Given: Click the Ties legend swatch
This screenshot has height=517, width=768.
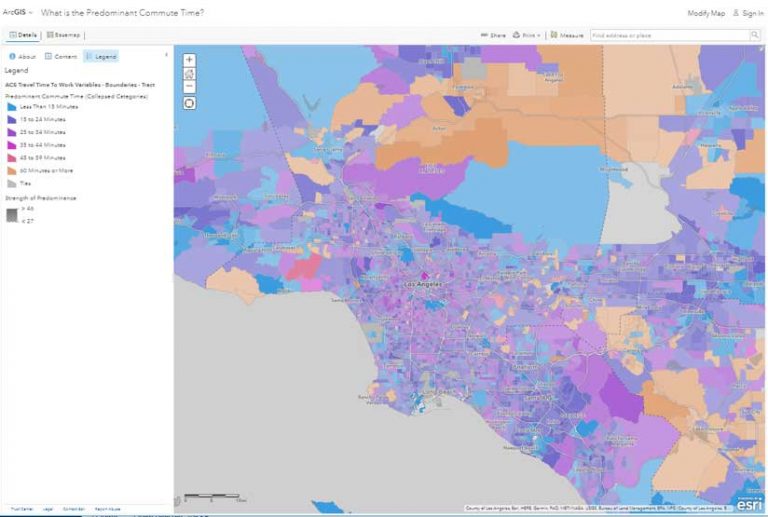Looking at the screenshot, I should [12, 184].
